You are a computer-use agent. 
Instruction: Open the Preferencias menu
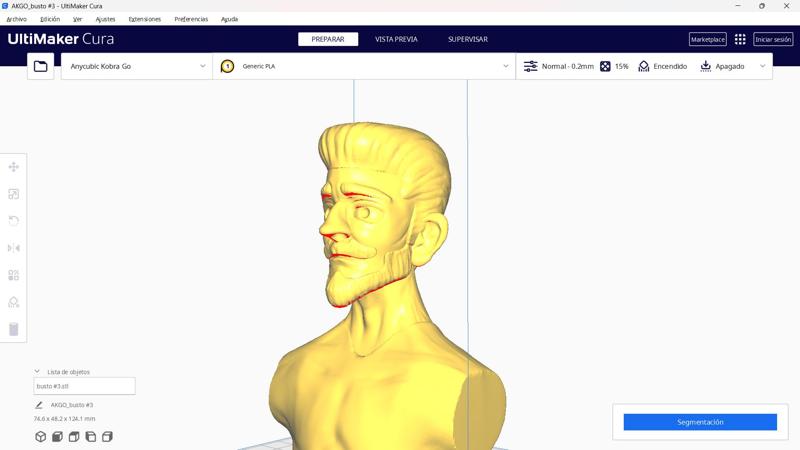point(191,19)
